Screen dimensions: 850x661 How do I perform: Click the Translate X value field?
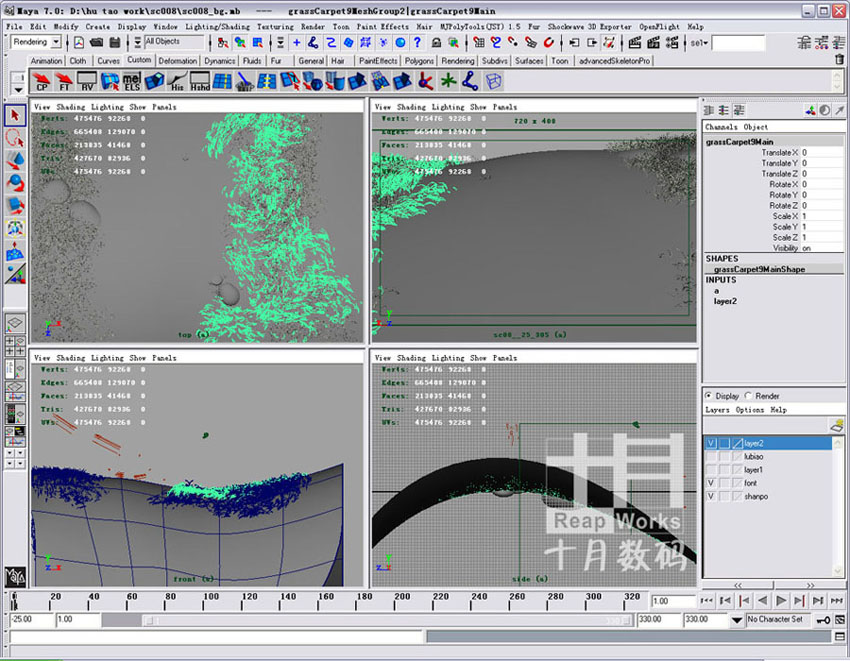[822, 153]
